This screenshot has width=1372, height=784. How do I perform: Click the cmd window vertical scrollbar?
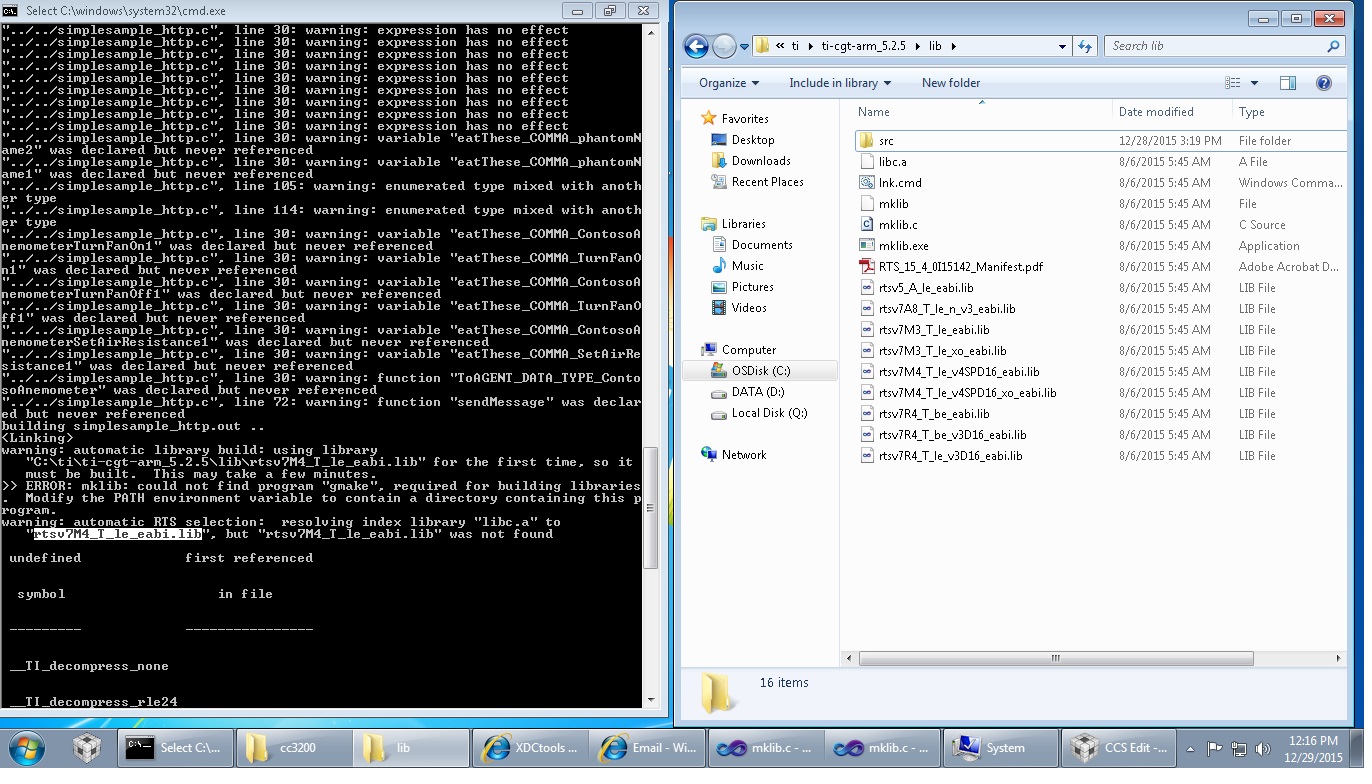pyautogui.click(x=651, y=508)
